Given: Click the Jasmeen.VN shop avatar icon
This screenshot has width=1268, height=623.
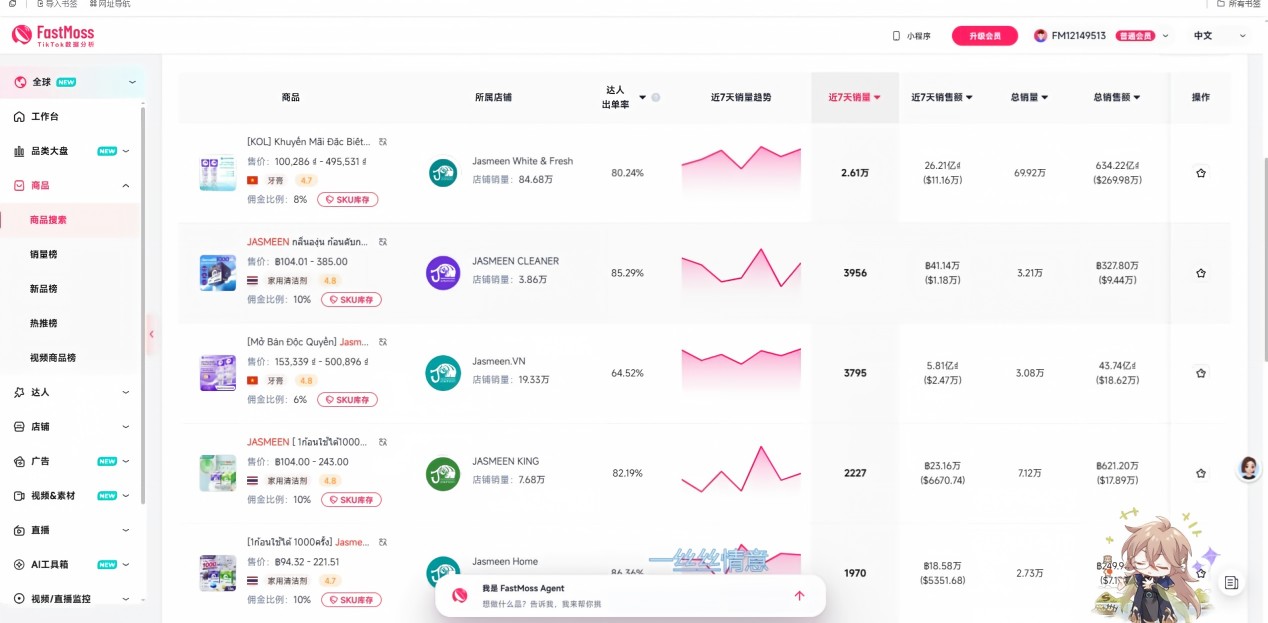Looking at the screenshot, I should click(x=443, y=372).
